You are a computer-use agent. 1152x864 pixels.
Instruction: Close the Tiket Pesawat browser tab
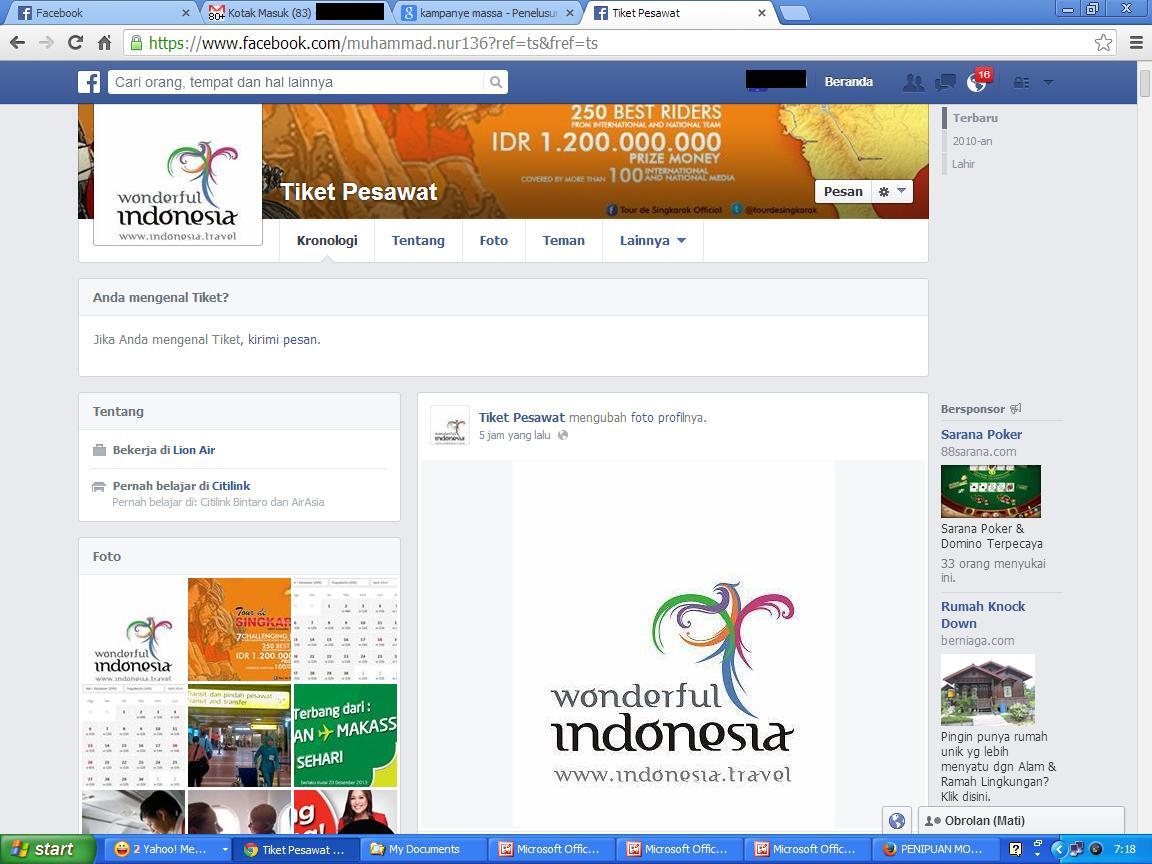[x=761, y=12]
